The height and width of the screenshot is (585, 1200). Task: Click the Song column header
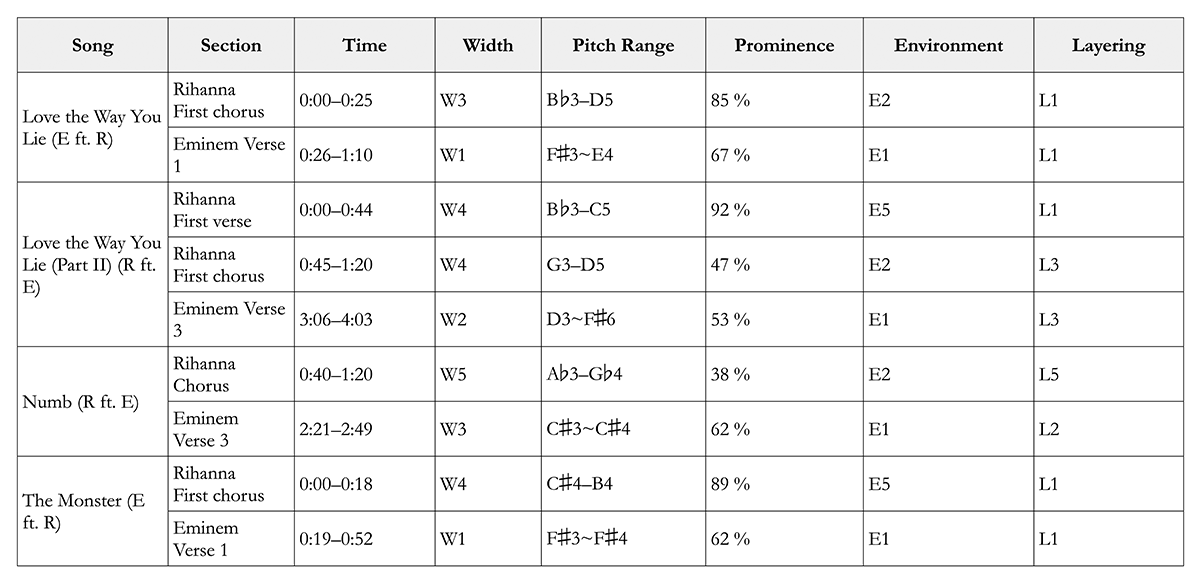click(92, 45)
